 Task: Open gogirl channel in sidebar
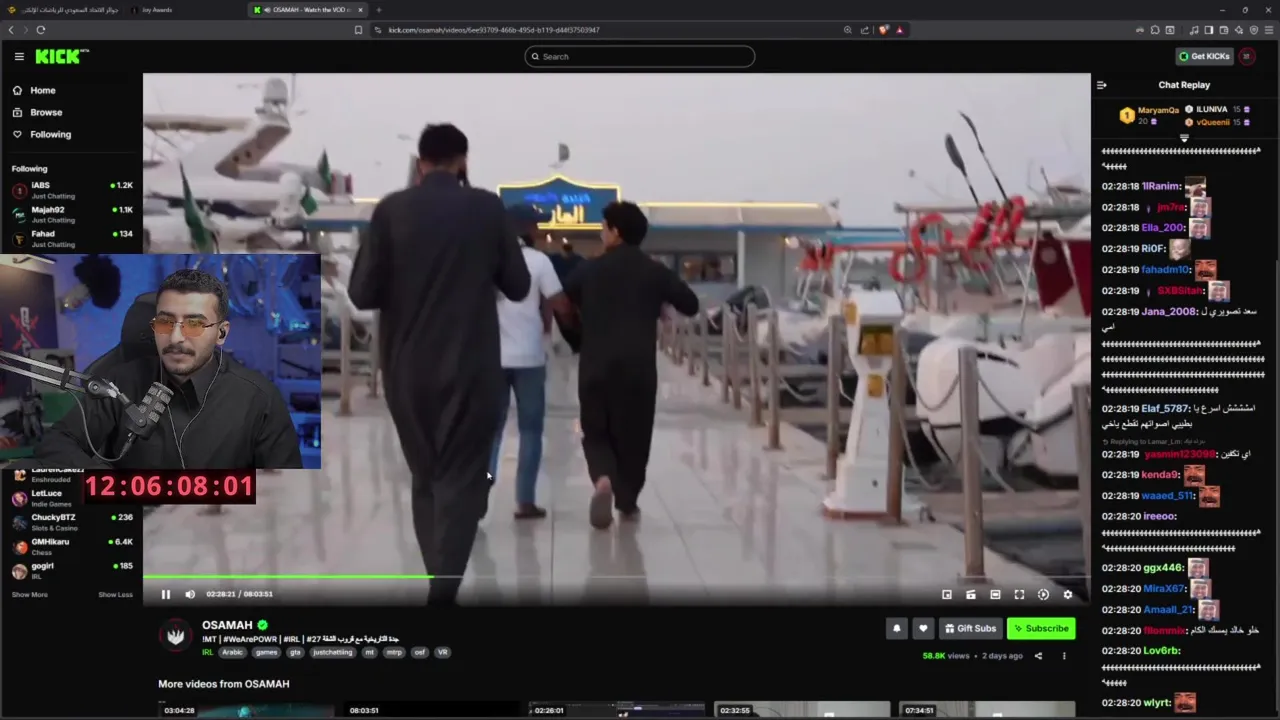[x=72, y=570]
